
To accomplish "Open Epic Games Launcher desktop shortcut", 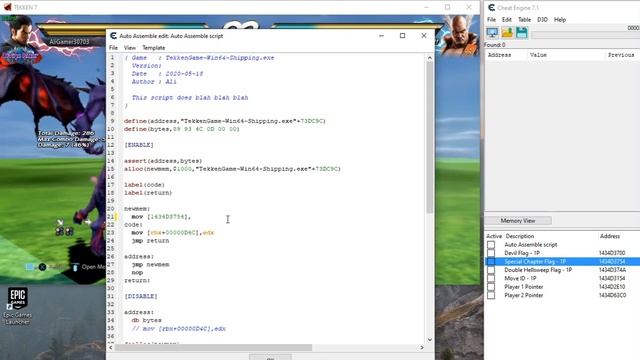I will [x=17, y=306].
